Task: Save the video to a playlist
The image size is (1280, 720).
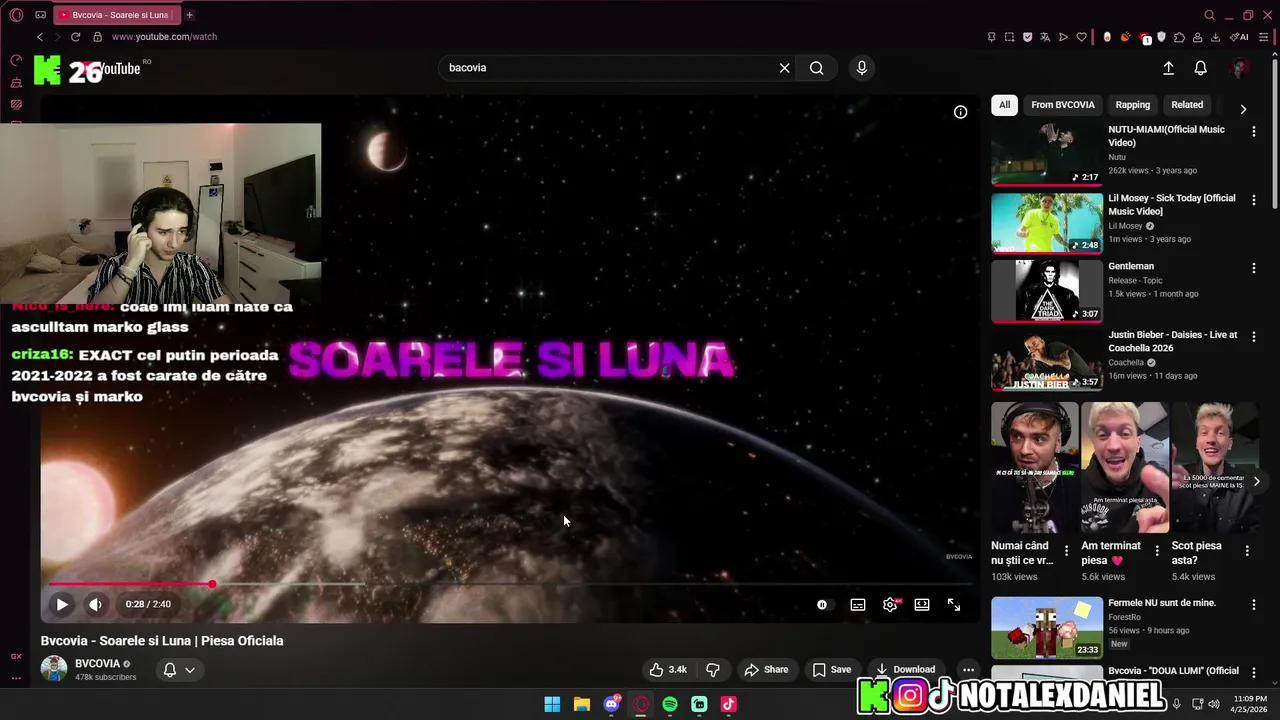Action: pos(832,670)
